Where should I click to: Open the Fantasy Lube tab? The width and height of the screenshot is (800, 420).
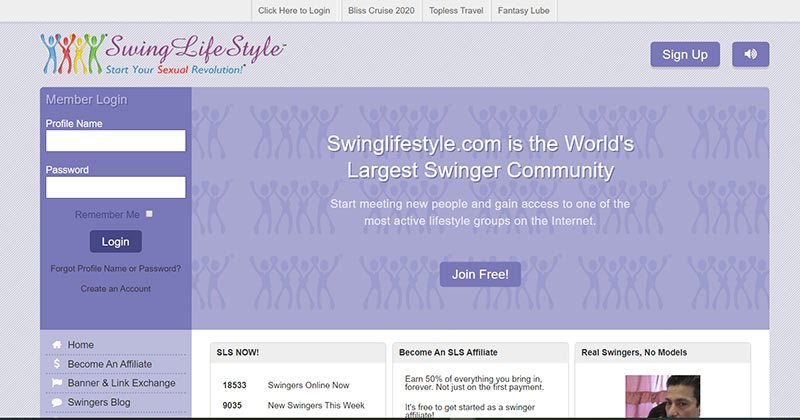pos(523,11)
